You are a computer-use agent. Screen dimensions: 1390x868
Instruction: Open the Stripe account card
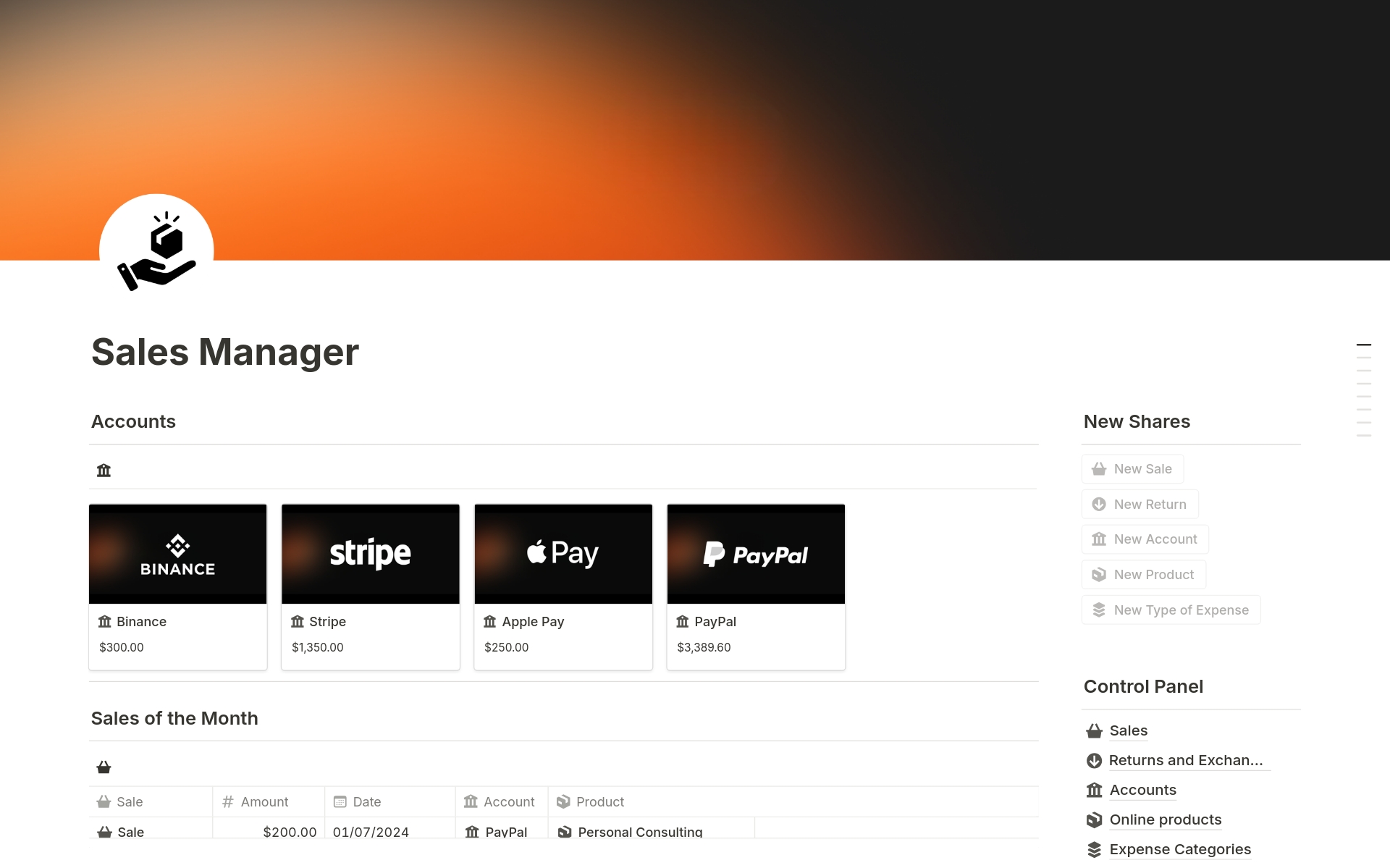coord(370,586)
